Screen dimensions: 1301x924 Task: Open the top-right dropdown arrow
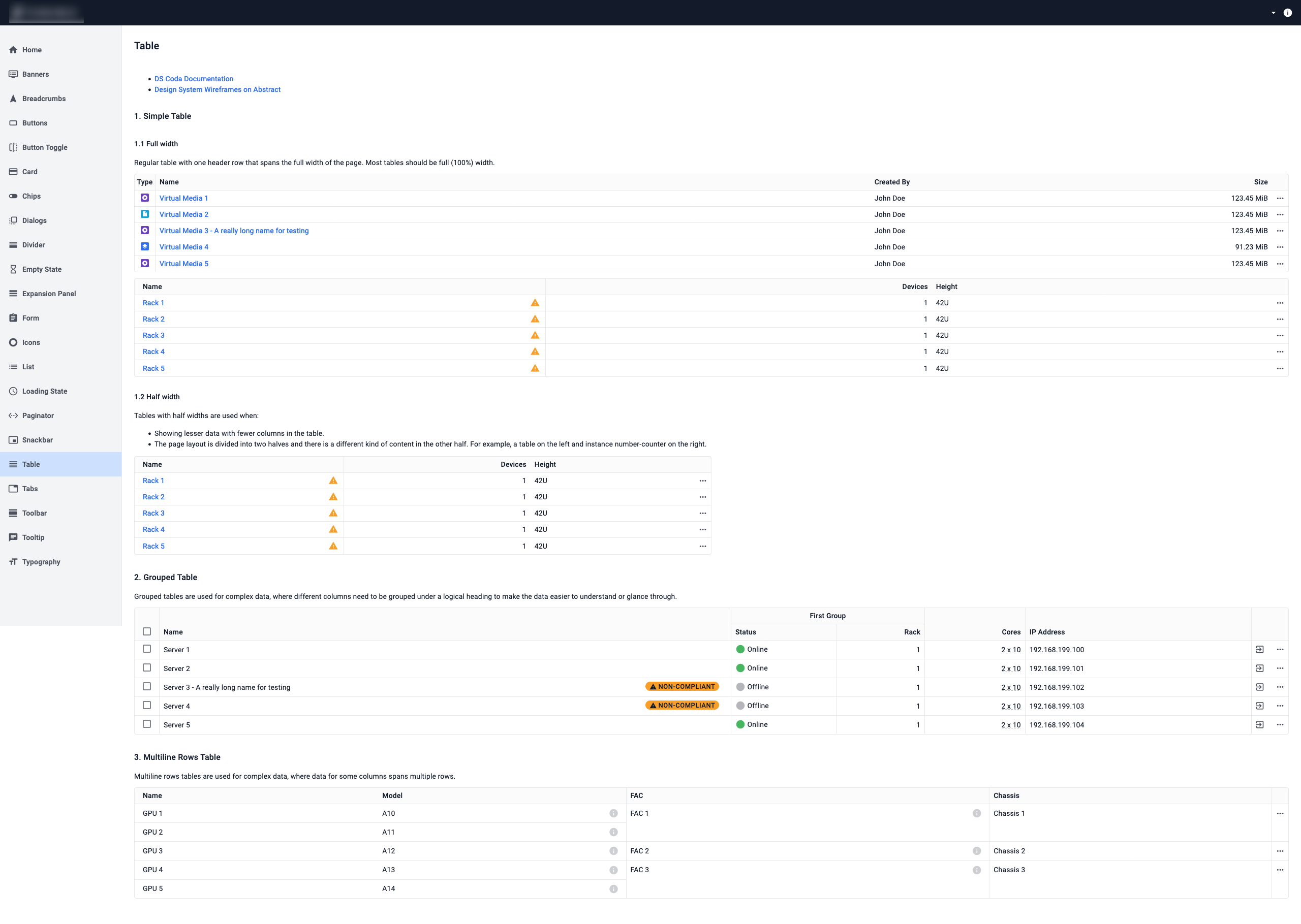coord(1274,13)
